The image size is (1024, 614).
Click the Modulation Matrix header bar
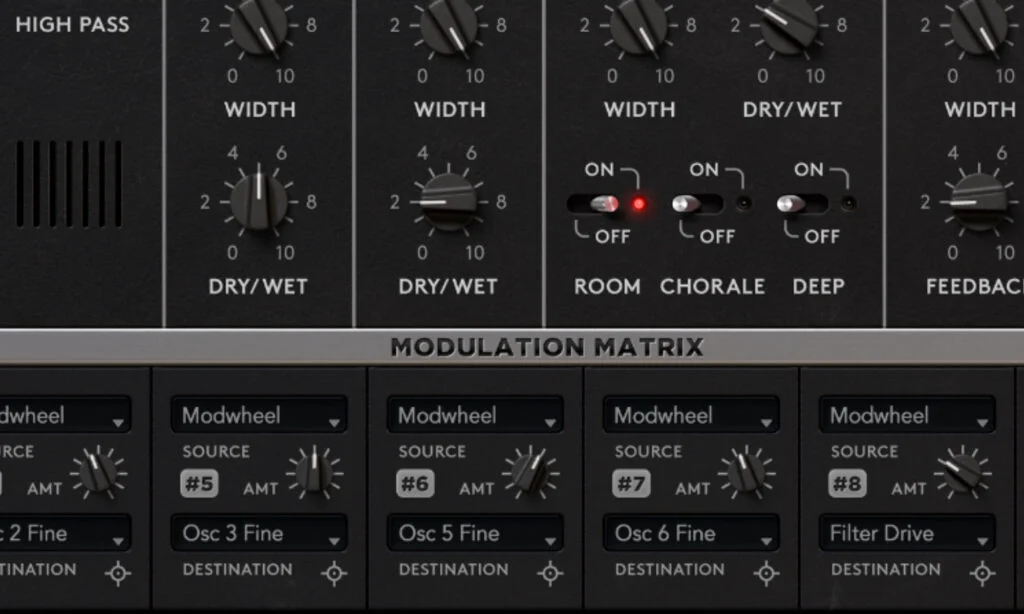(546, 347)
